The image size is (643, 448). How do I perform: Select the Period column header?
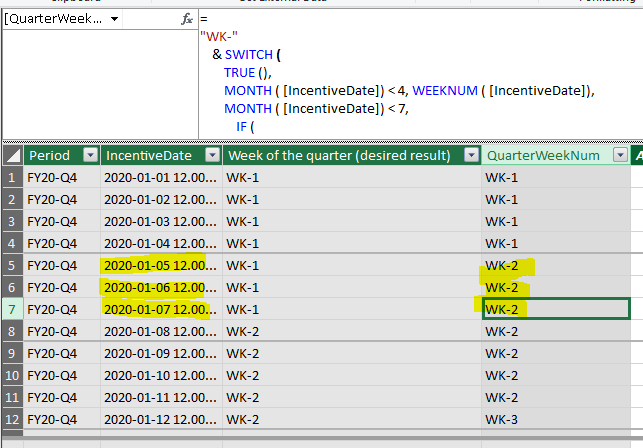[x=50, y=155]
